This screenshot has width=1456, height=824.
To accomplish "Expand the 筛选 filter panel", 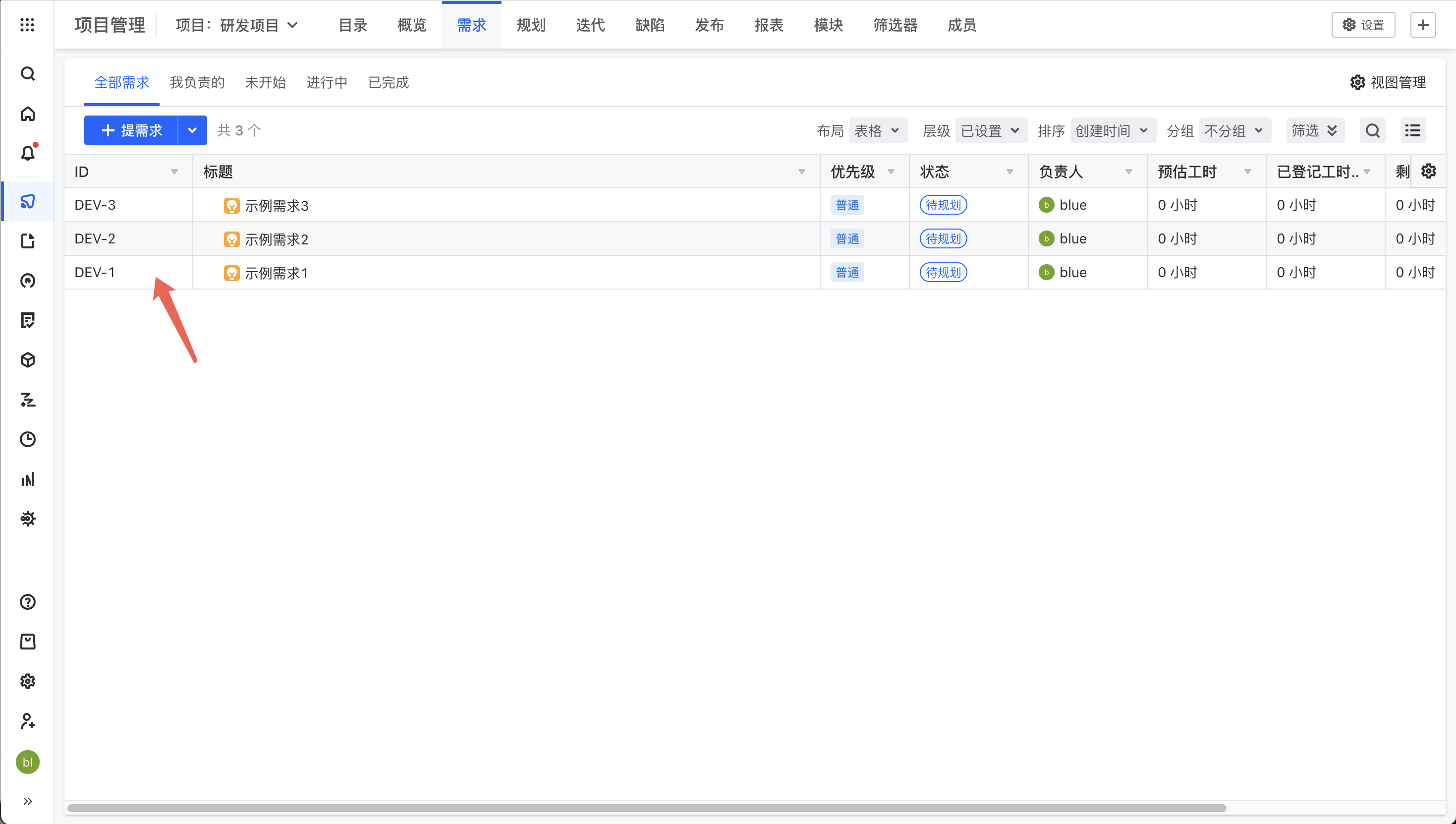I will [x=1315, y=131].
